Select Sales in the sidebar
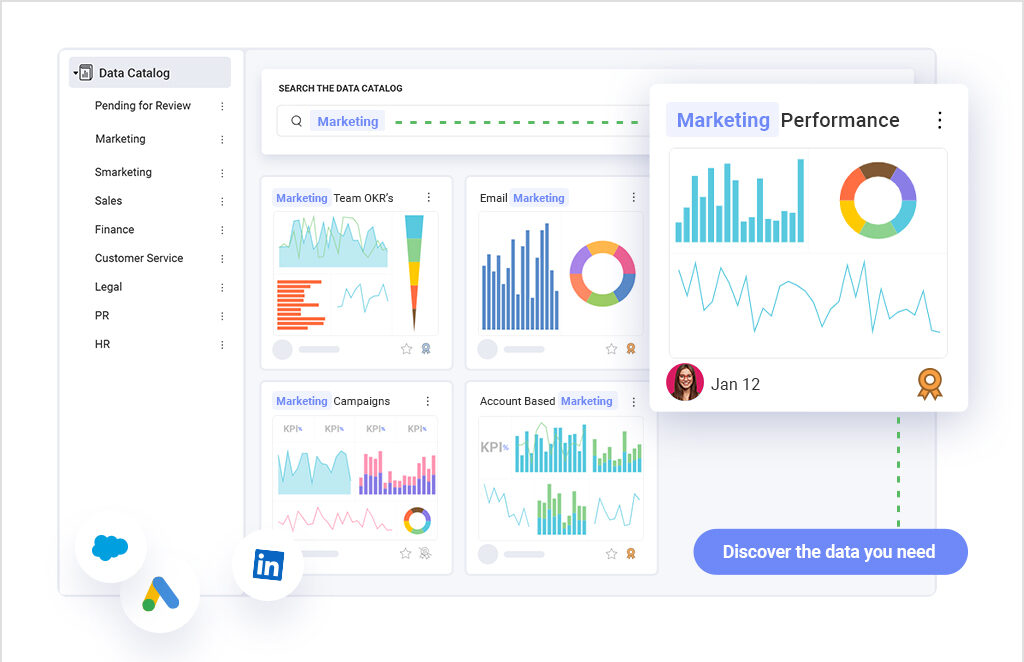This screenshot has width=1024, height=662. point(109,201)
